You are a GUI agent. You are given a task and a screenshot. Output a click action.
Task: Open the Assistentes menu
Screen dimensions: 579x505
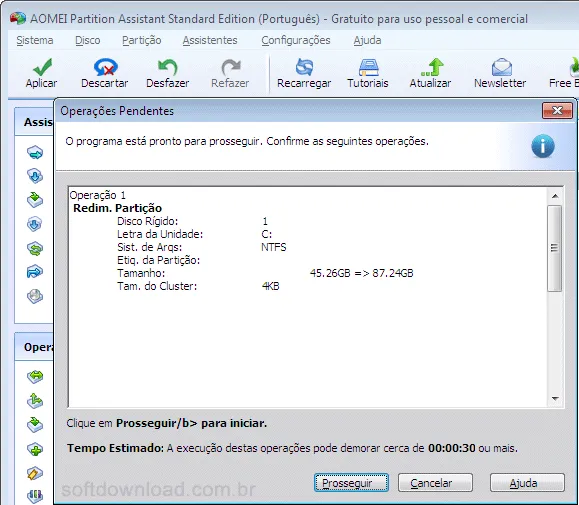tap(210, 40)
